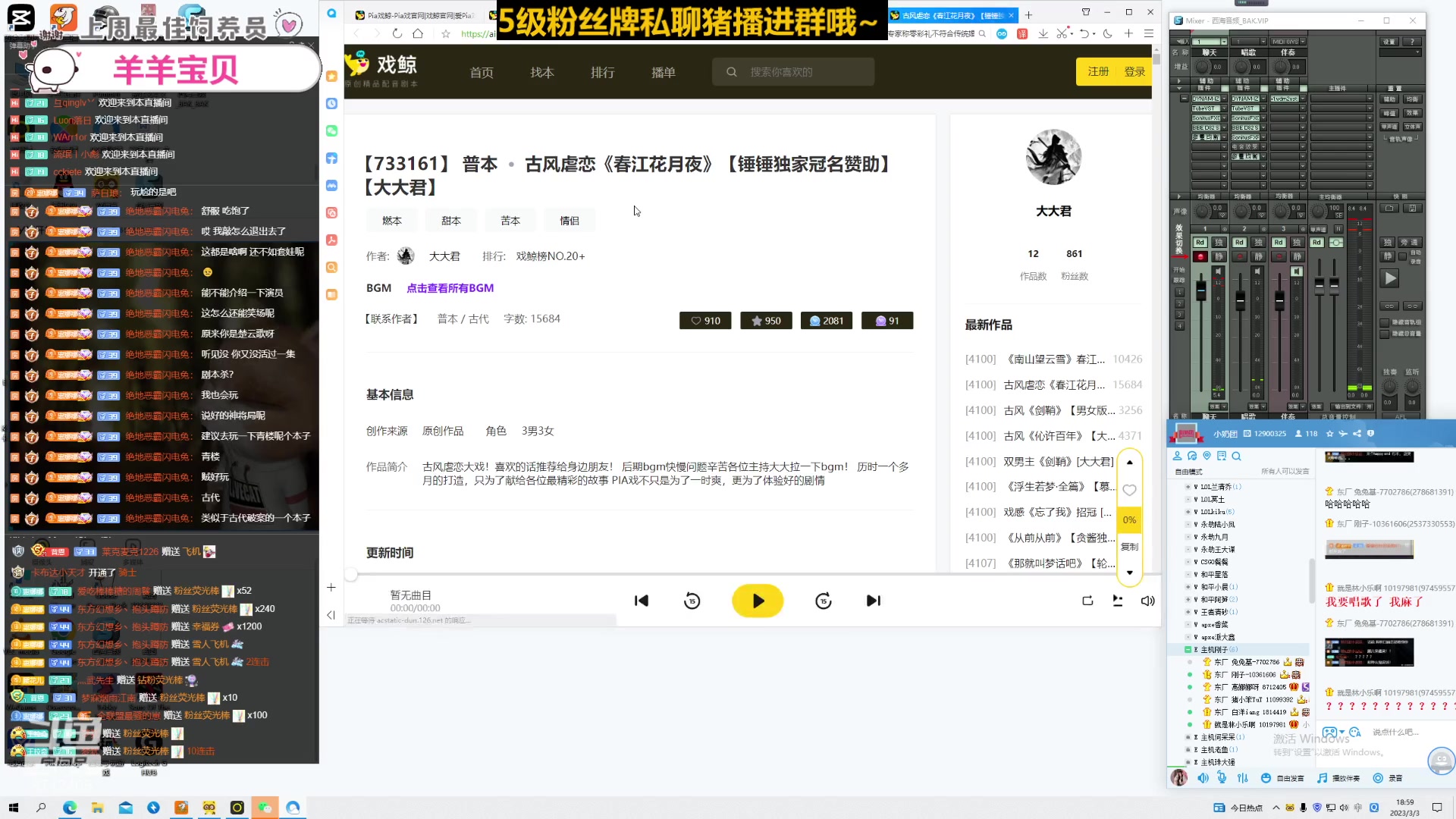Open the PDF tool in the browser sidebar

coord(331,240)
